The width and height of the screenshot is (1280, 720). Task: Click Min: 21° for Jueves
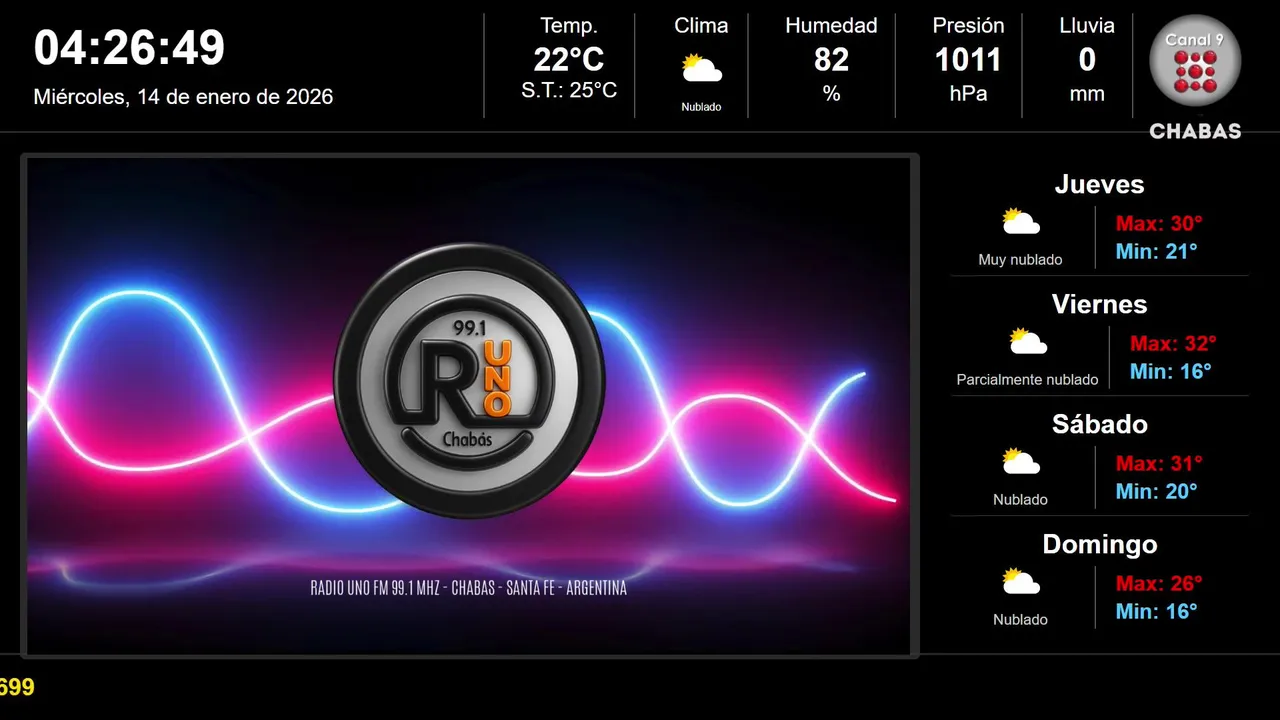point(1156,251)
